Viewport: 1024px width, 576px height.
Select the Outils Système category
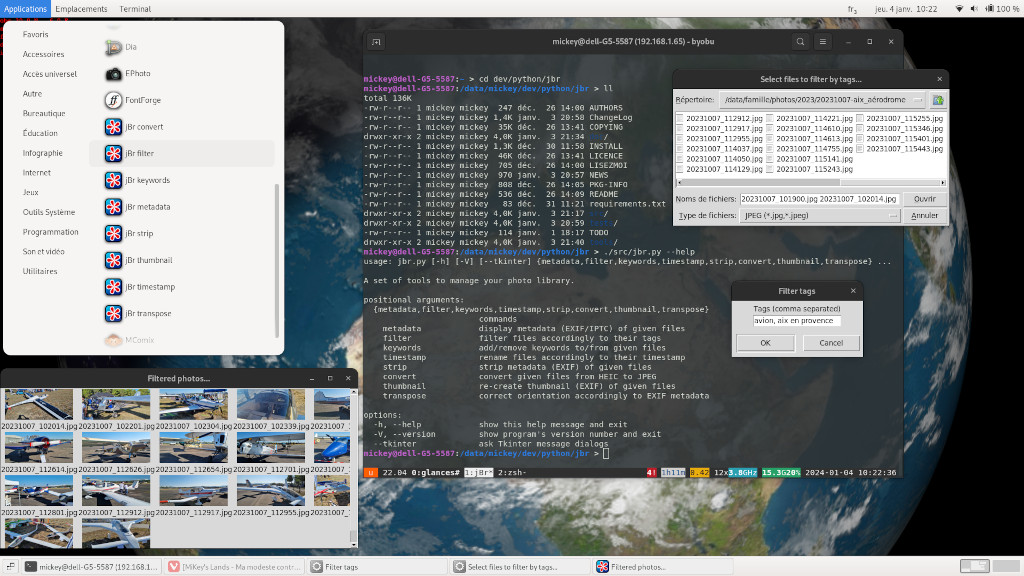[x=49, y=212]
